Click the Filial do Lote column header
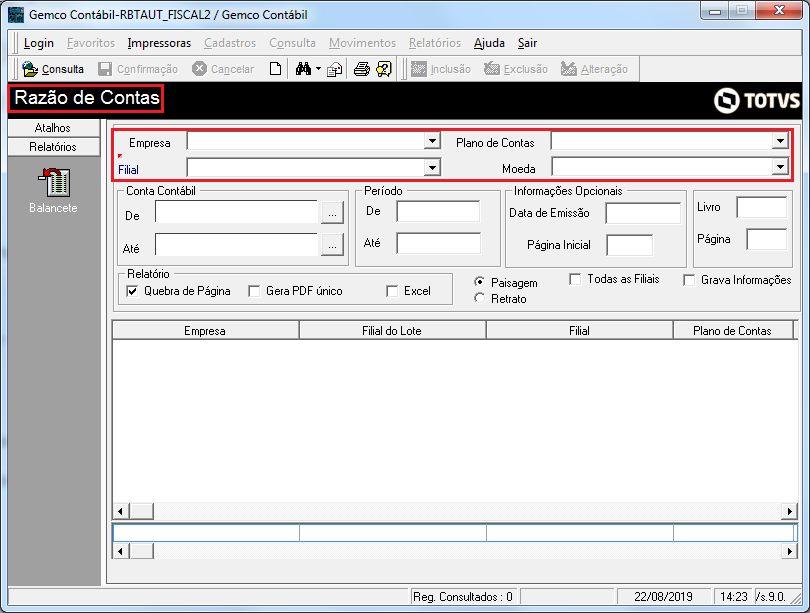Viewport: 810px width, 613px height. click(393, 331)
